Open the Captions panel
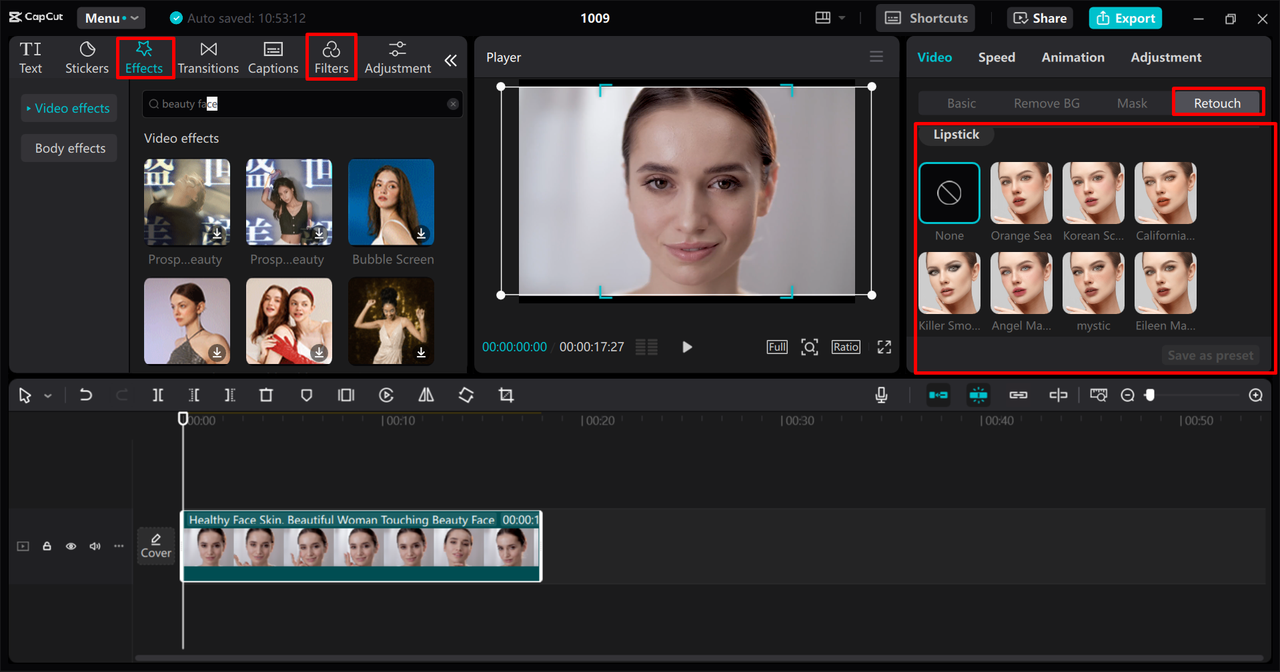Screen dimensions: 1280x672 tap(273, 58)
